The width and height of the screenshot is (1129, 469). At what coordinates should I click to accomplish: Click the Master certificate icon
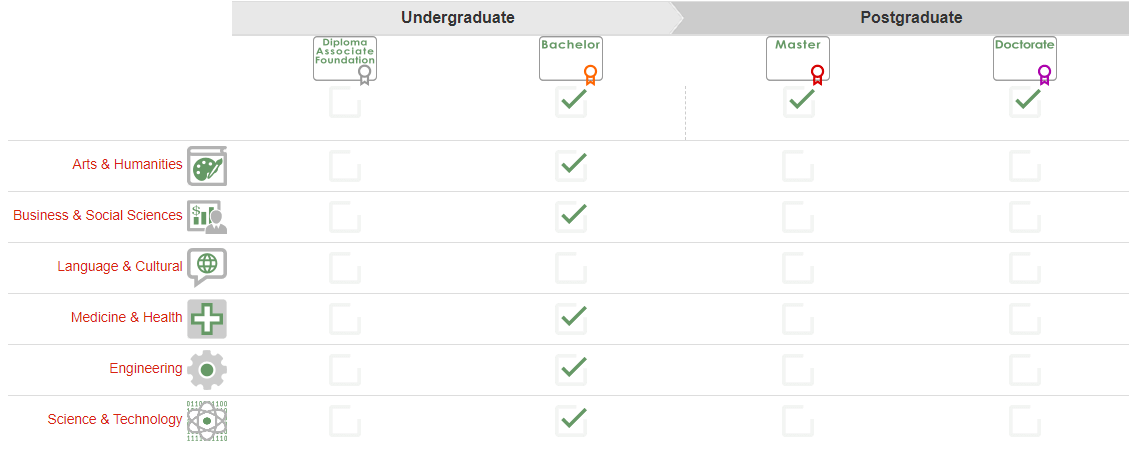point(798,61)
